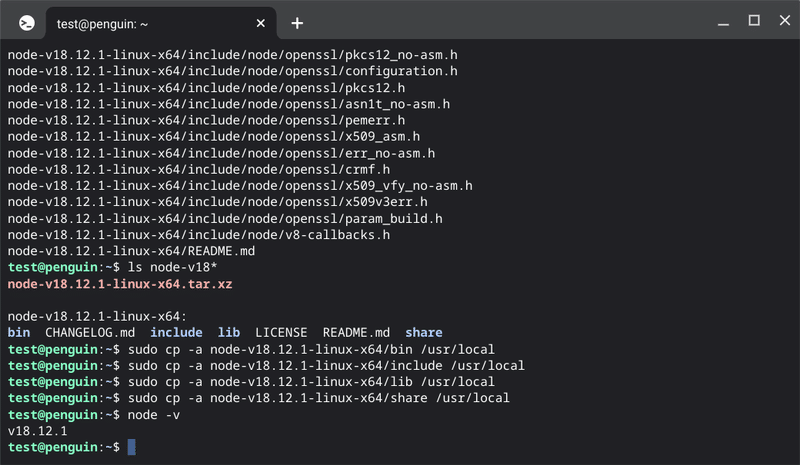Click the crmf.h file line

point(199,169)
